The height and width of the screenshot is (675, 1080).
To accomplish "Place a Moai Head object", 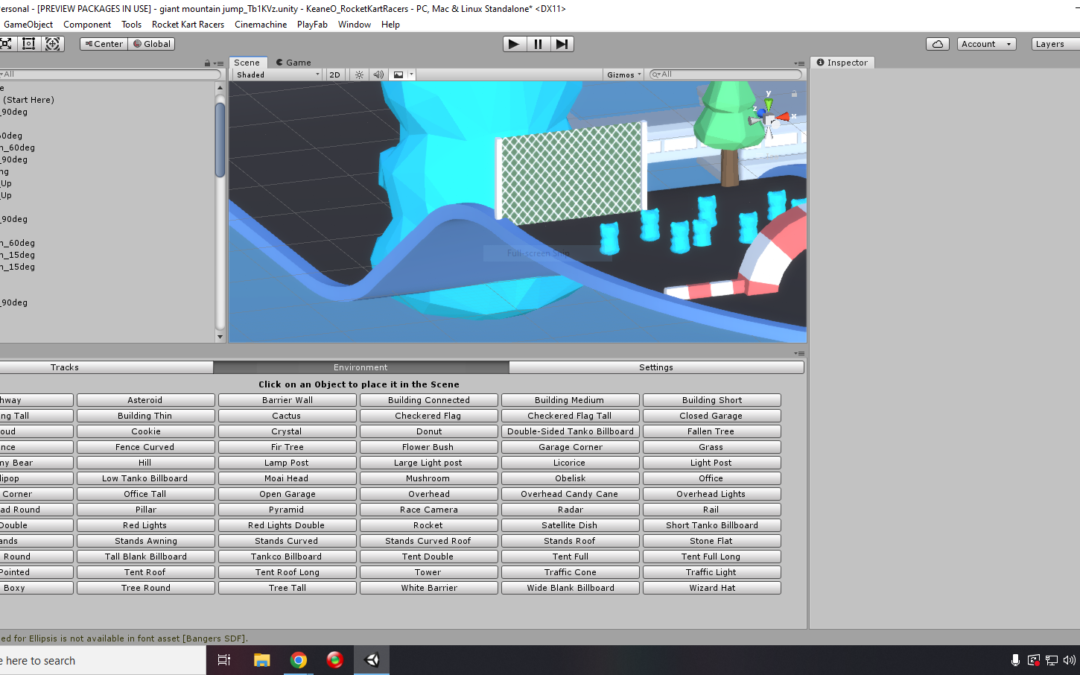I will 287,478.
